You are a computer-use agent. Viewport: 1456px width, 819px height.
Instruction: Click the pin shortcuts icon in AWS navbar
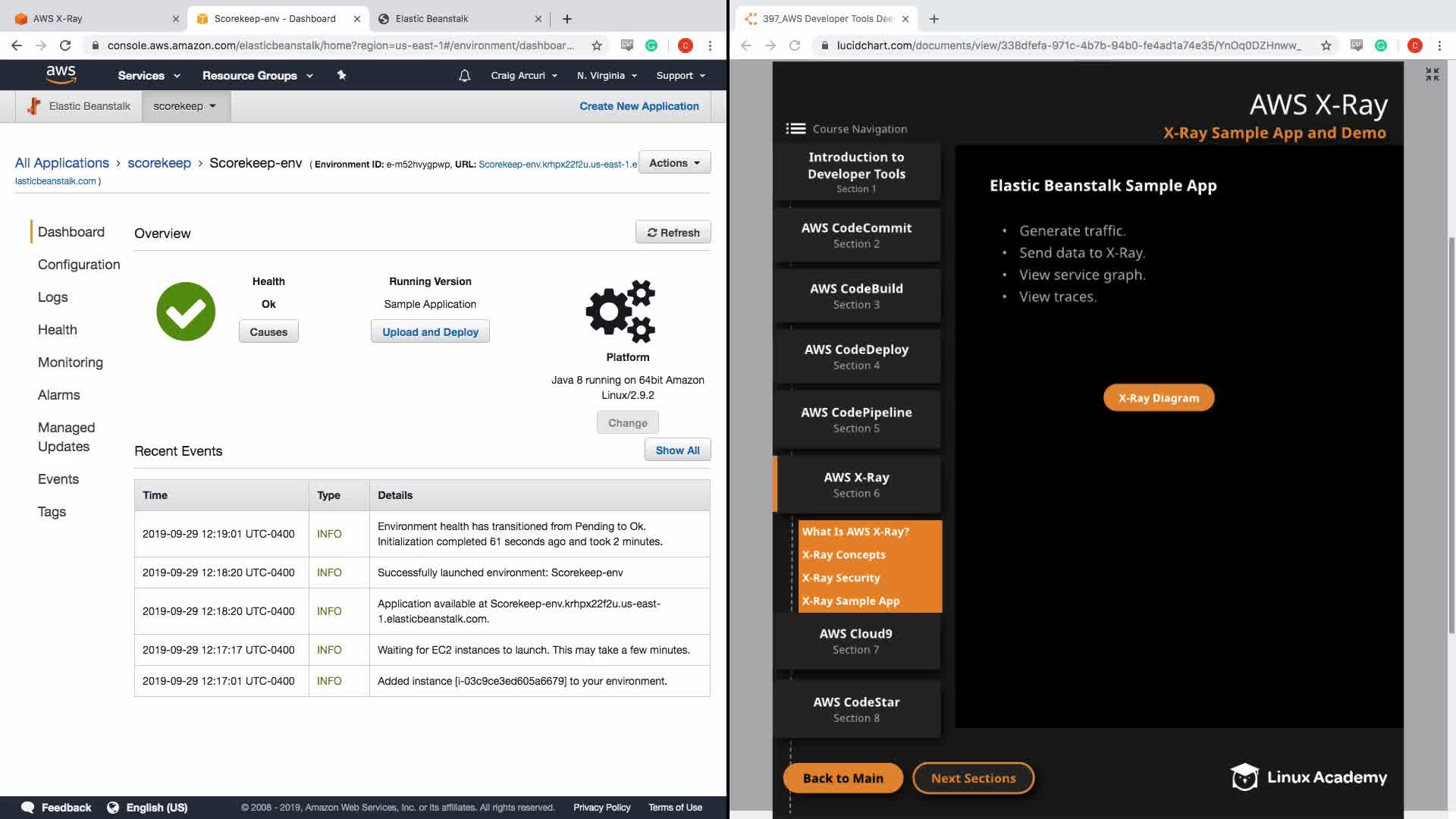[x=341, y=75]
